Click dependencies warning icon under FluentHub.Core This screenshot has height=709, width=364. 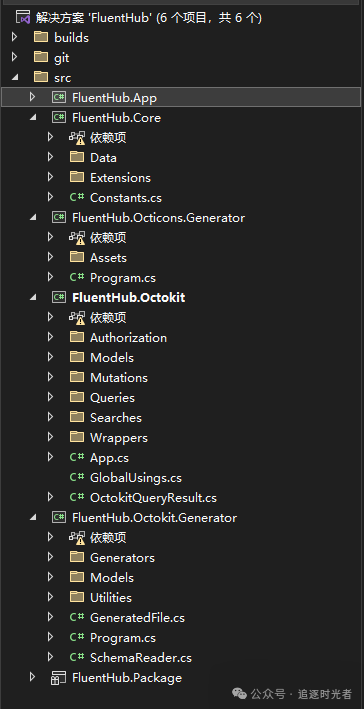pos(77,137)
